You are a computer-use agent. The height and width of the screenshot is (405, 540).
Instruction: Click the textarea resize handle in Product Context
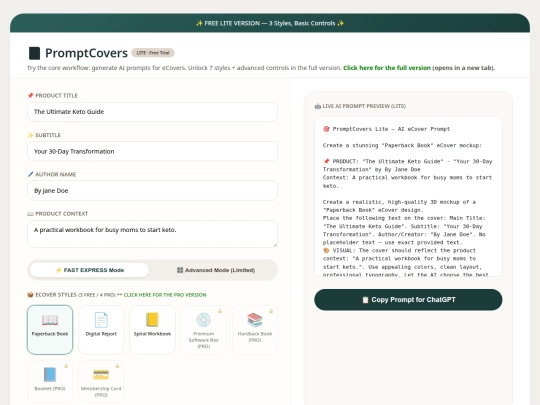coord(275,245)
